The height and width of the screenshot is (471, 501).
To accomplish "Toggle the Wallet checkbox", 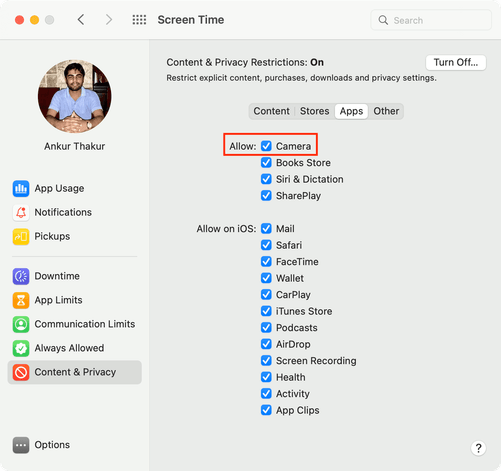I will (266, 278).
